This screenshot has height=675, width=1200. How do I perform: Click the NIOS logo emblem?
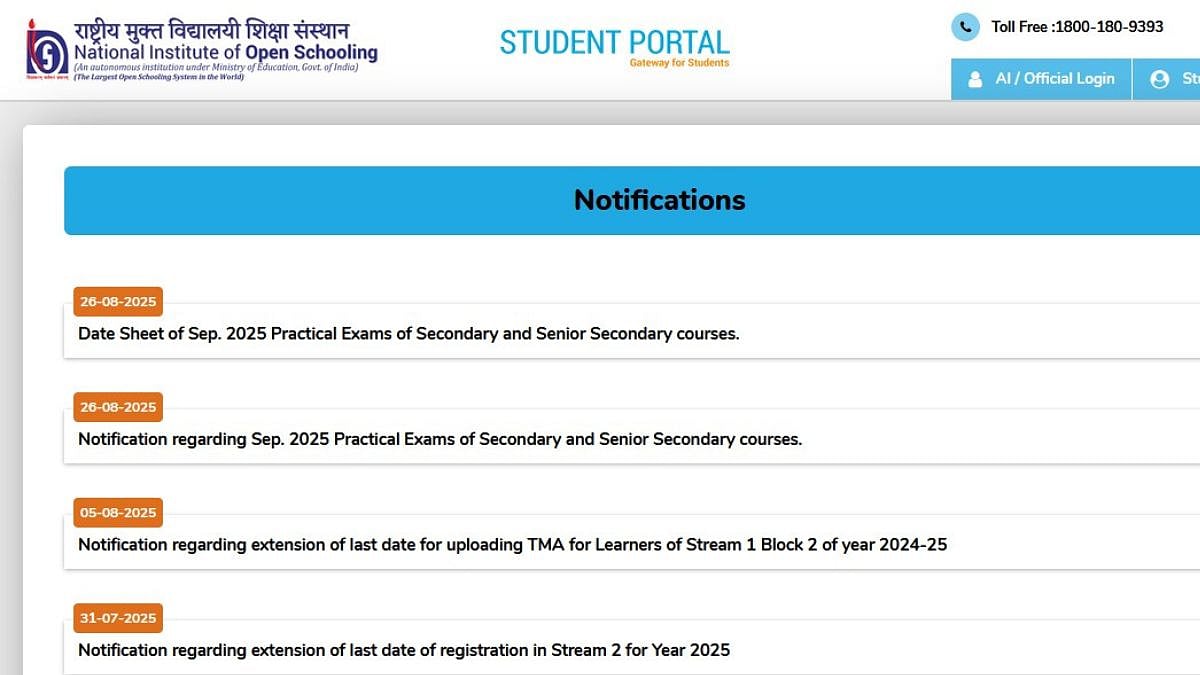pyautogui.click(x=46, y=48)
